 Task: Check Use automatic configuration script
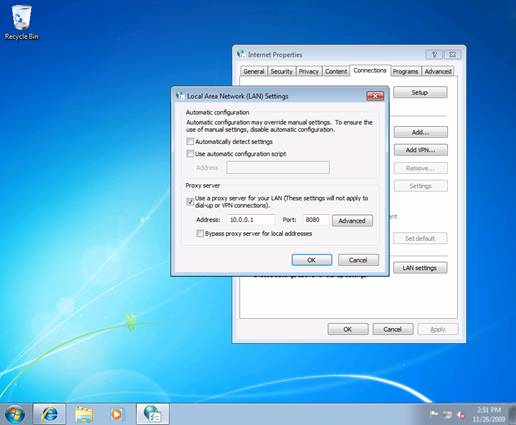click(190, 154)
